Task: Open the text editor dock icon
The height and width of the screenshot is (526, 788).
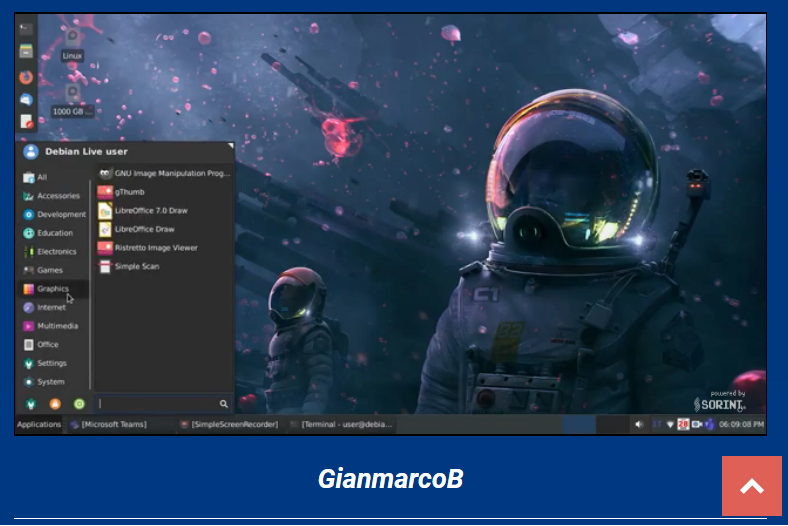Action: coord(26,122)
